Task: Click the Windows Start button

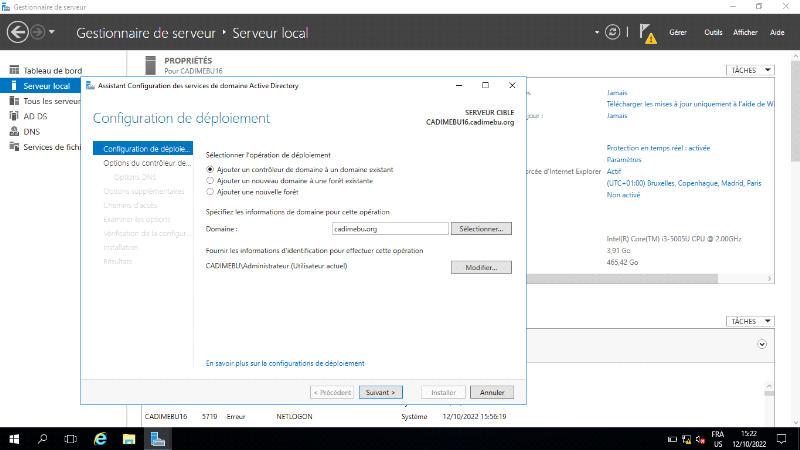Action: coord(14,438)
